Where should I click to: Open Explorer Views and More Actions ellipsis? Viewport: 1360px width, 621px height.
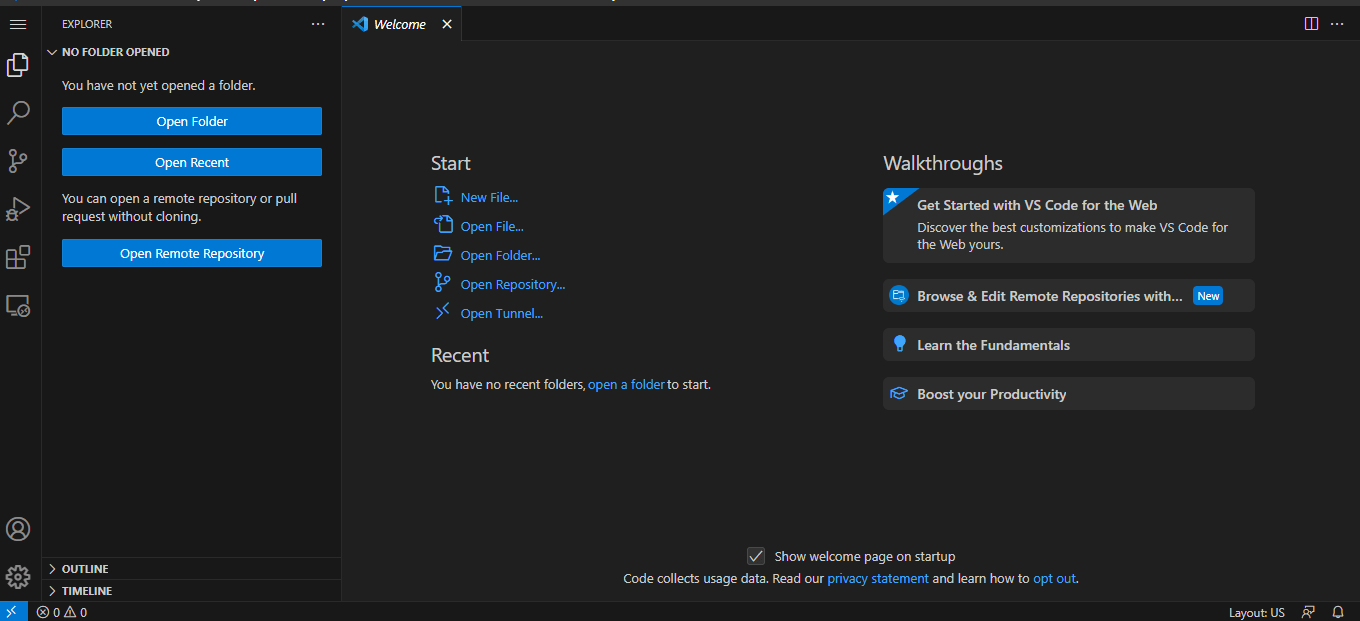(318, 24)
